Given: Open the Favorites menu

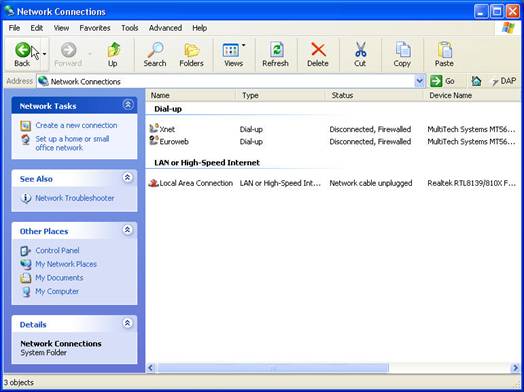Looking at the screenshot, I should click(95, 28).
